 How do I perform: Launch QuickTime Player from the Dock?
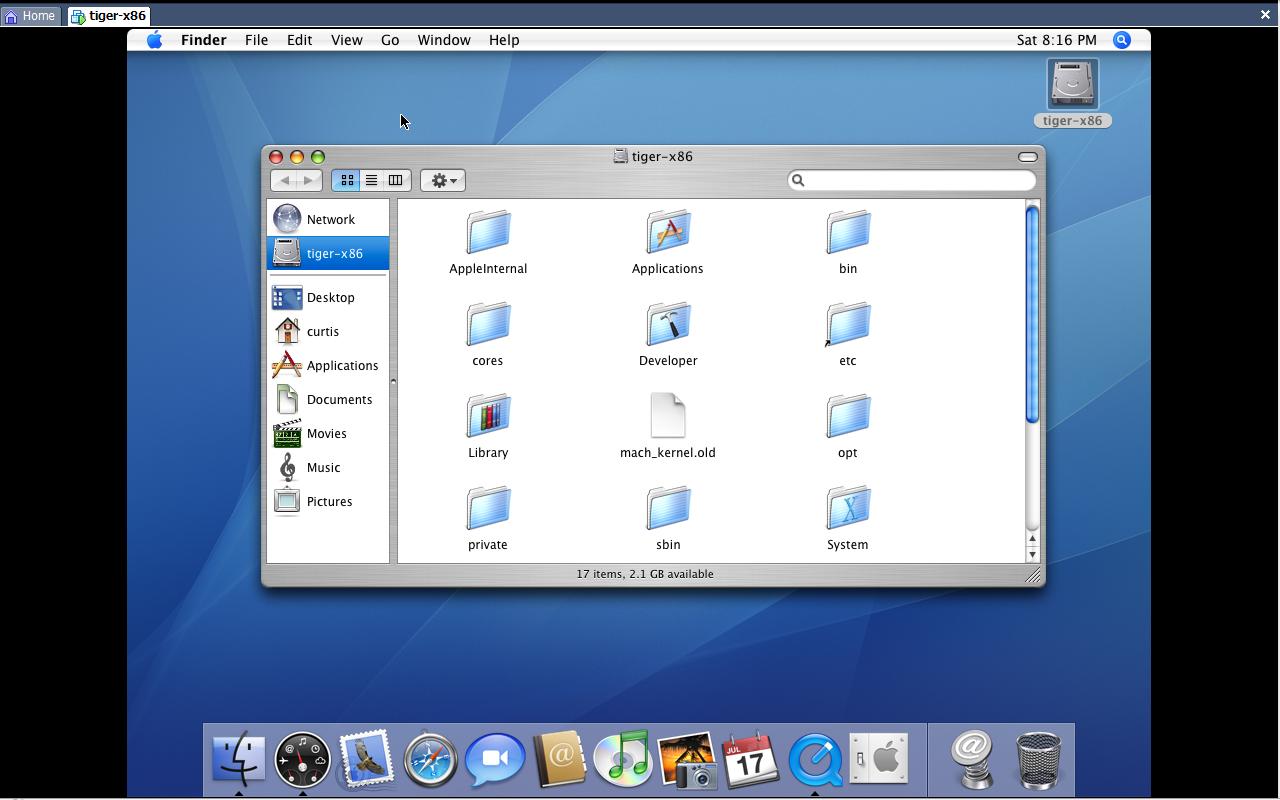pyautogui.click(x=815, y=760)
